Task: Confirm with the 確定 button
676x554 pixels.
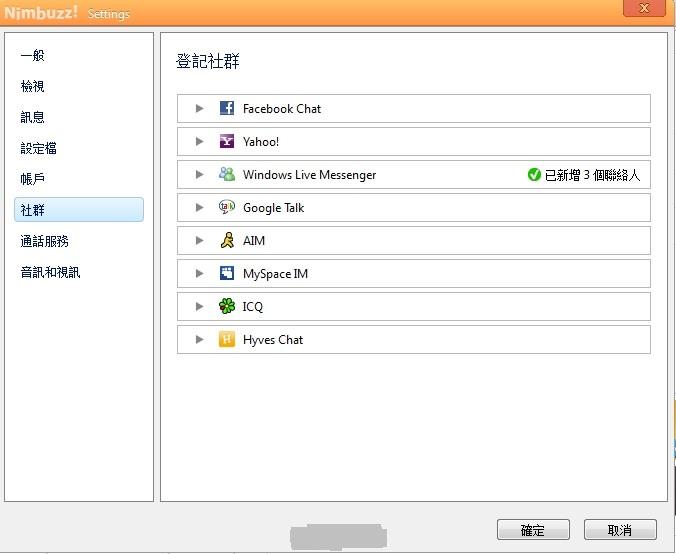Action: click(x=533, y=530)
